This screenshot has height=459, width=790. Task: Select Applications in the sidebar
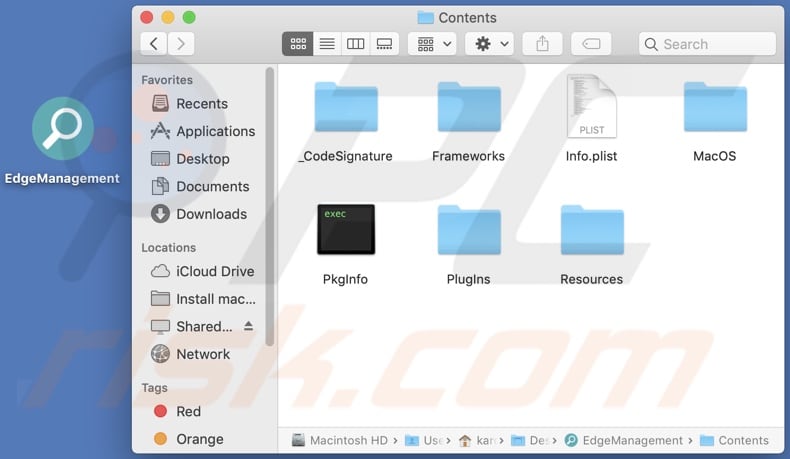pyautogui.click(x=215, y=131)
